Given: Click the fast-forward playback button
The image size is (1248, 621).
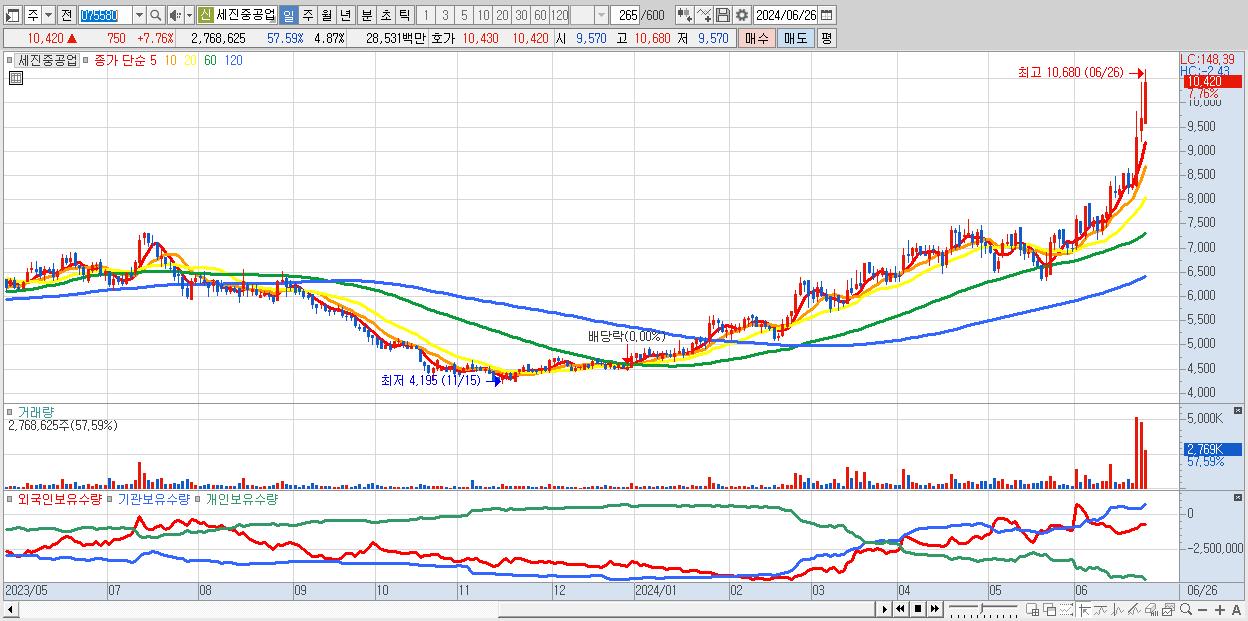Looking at the screenshot, I should pyautogui.click(x=935, y=610).
